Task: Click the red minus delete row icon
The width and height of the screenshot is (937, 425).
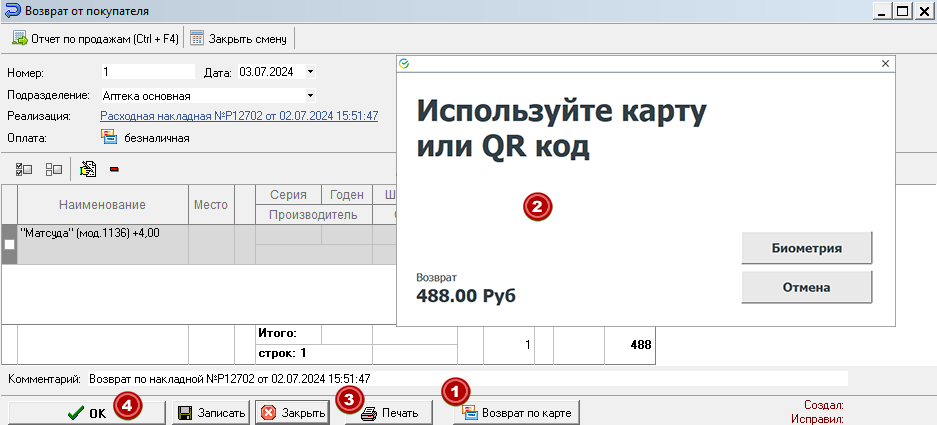Action: click(114, 170)
